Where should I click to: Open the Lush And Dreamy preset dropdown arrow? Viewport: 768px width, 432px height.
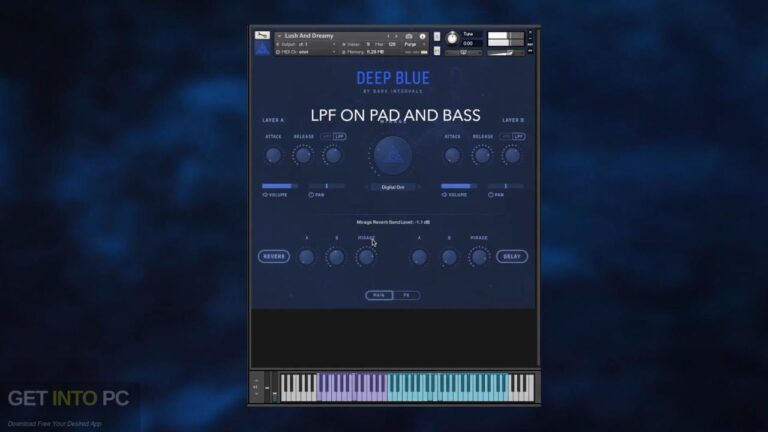(x=280, y=36)
